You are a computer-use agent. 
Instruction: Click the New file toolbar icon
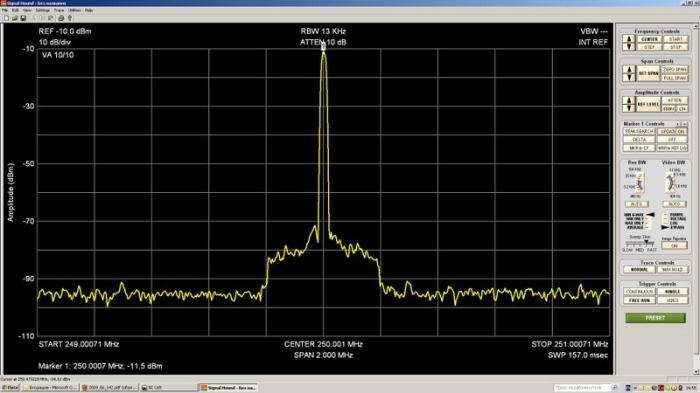(x=6, y=18)
